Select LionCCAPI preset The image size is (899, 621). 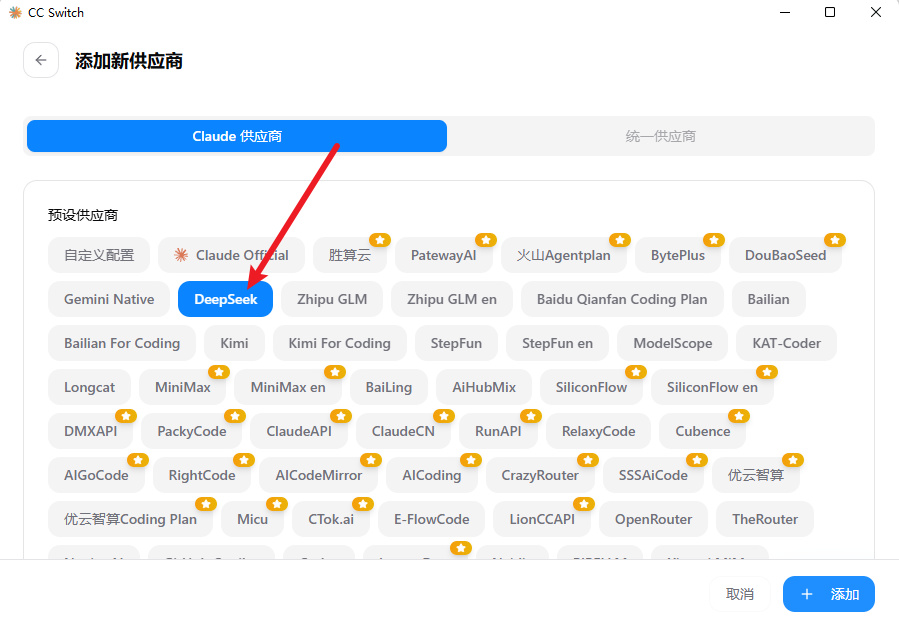542,520
